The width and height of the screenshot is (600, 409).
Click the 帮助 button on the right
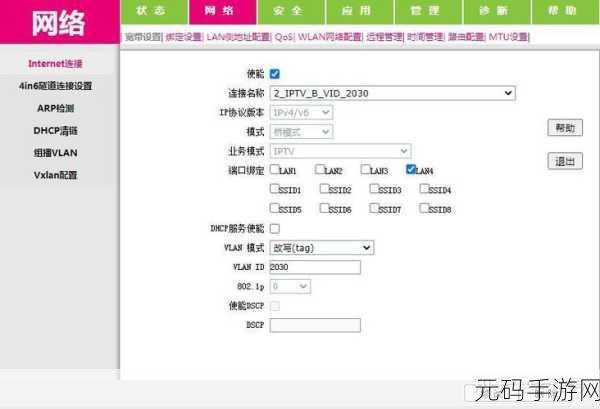(565, 128)
